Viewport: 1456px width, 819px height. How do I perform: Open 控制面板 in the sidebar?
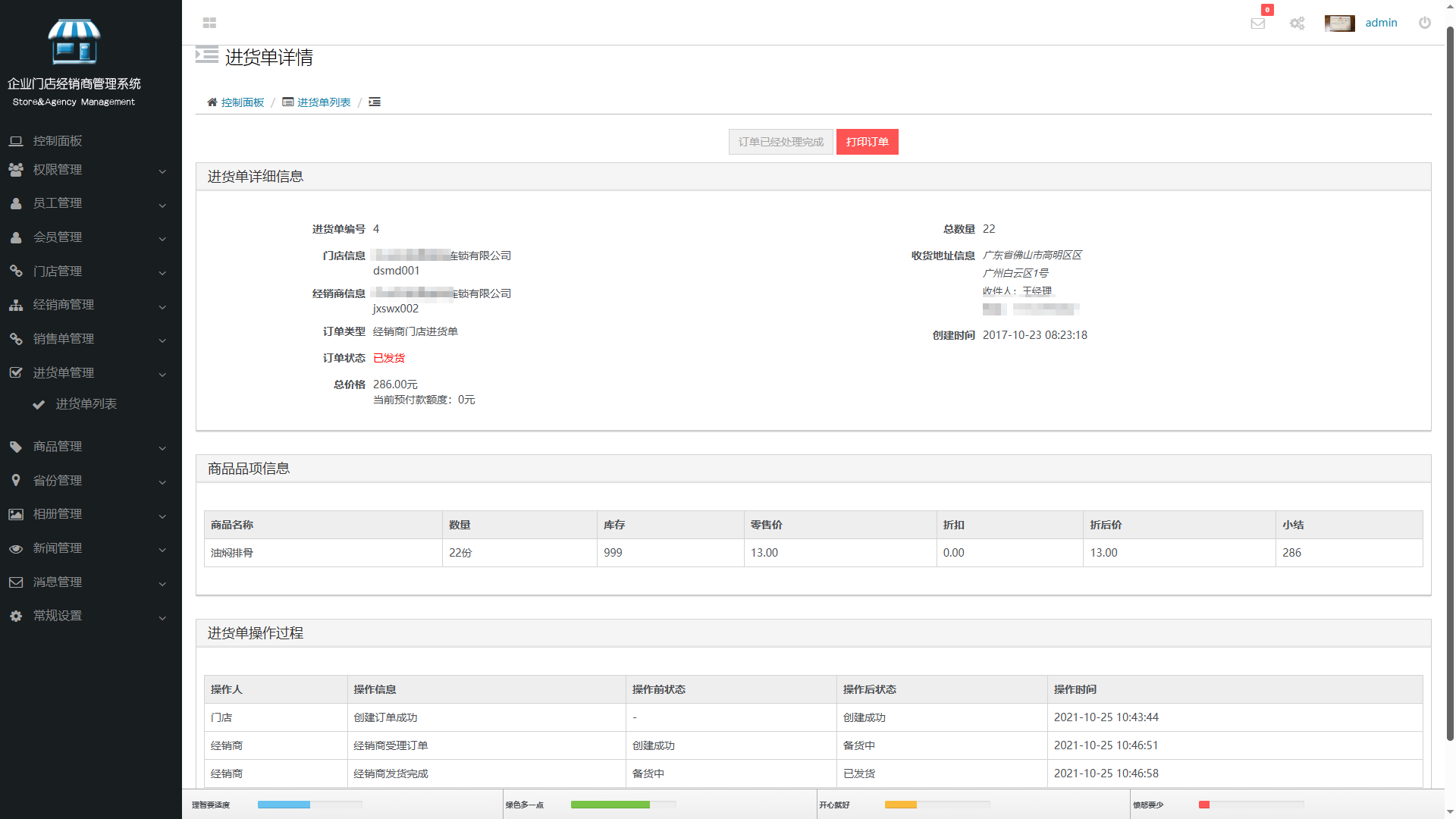click(58, 141)
